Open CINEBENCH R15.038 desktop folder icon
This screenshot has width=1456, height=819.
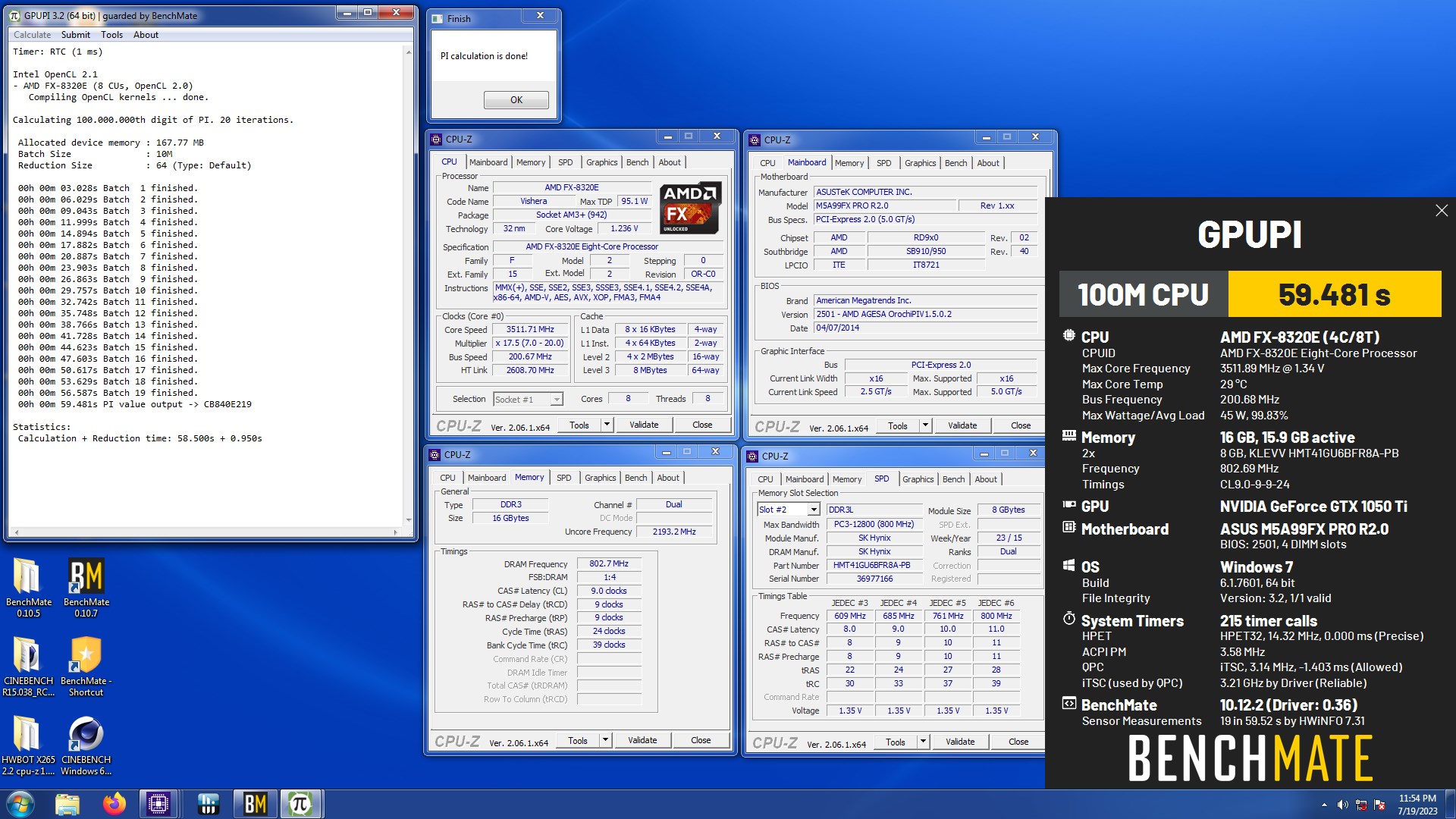tap(28, 667)
